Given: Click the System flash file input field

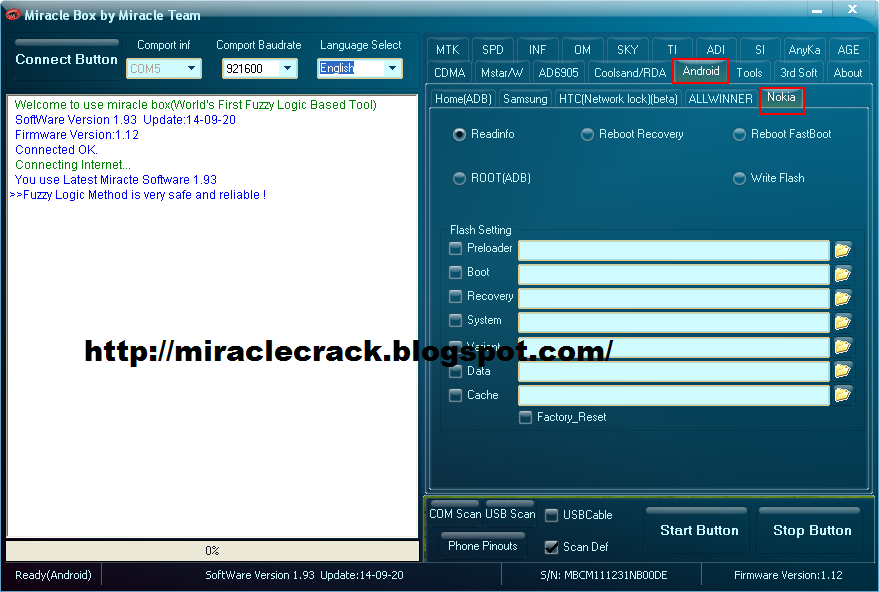Looking at the screenshot, I should (672, 321).
